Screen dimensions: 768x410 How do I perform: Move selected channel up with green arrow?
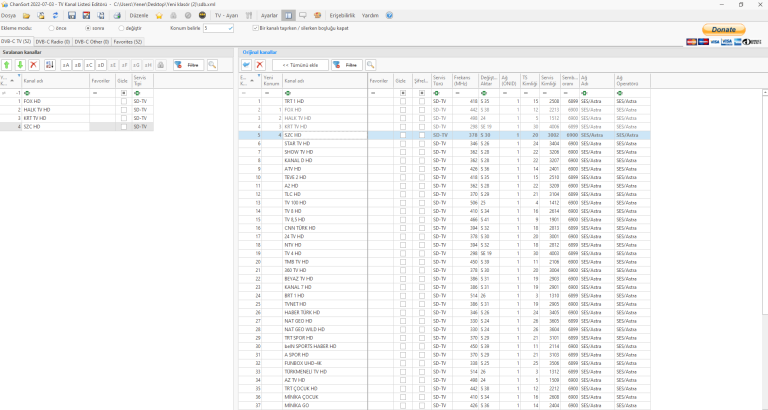(6, 65)
